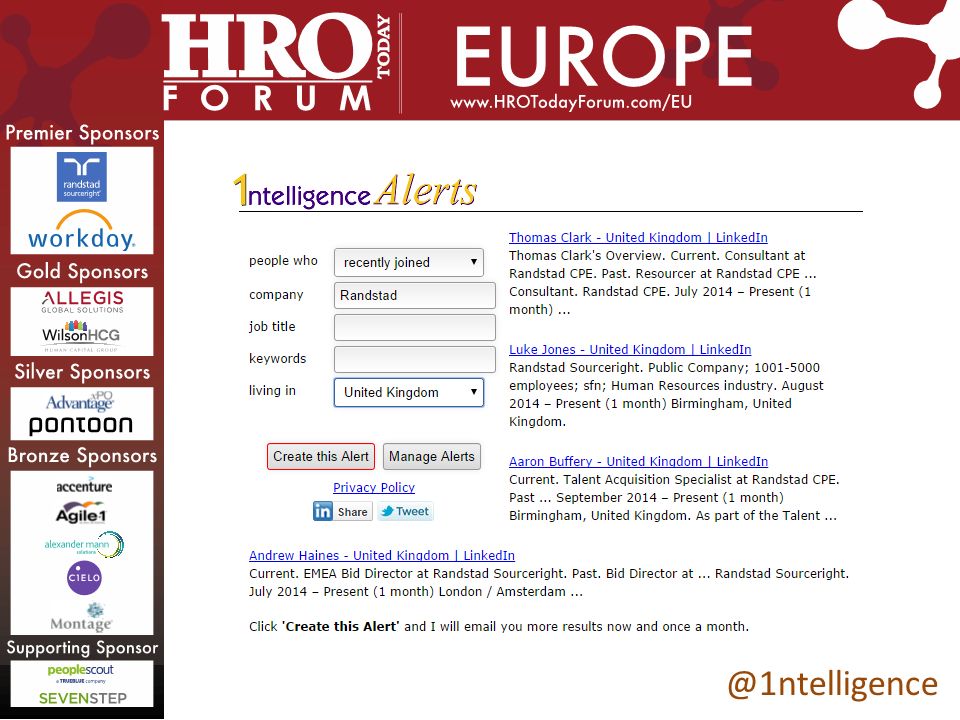The image size is (960, 720).
Task: Click the Sevenstep sponsor logo
Action: [x=83, y=698]
